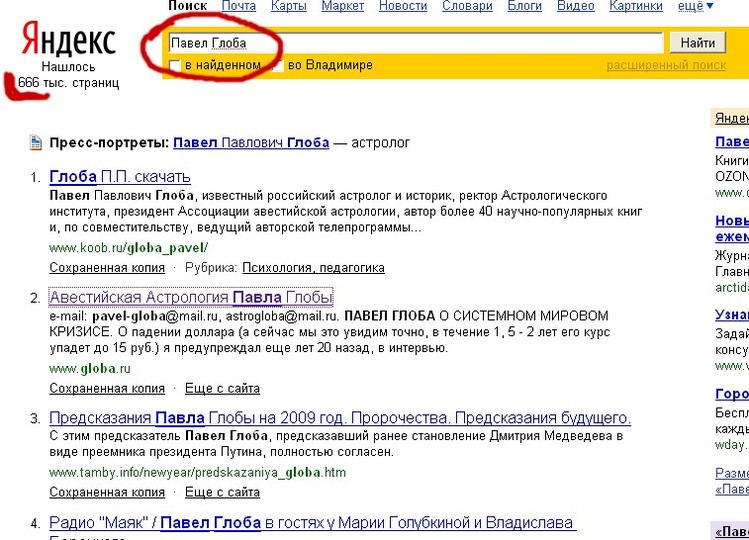Open the Картинки service link
Image resolution: width=749 pixels, height=540 pixels.
pos(636,6)
